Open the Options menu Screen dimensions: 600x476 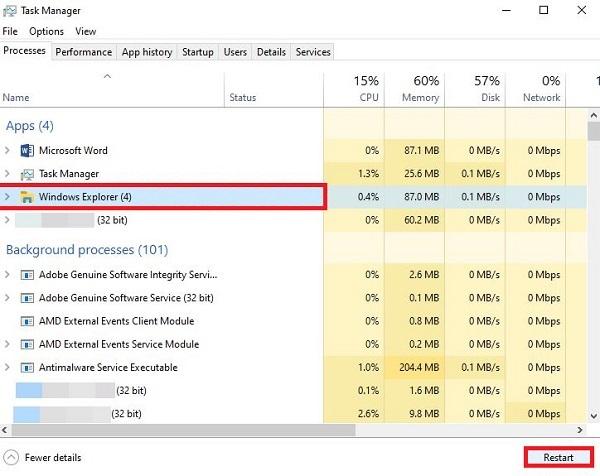tap(46, 31)
